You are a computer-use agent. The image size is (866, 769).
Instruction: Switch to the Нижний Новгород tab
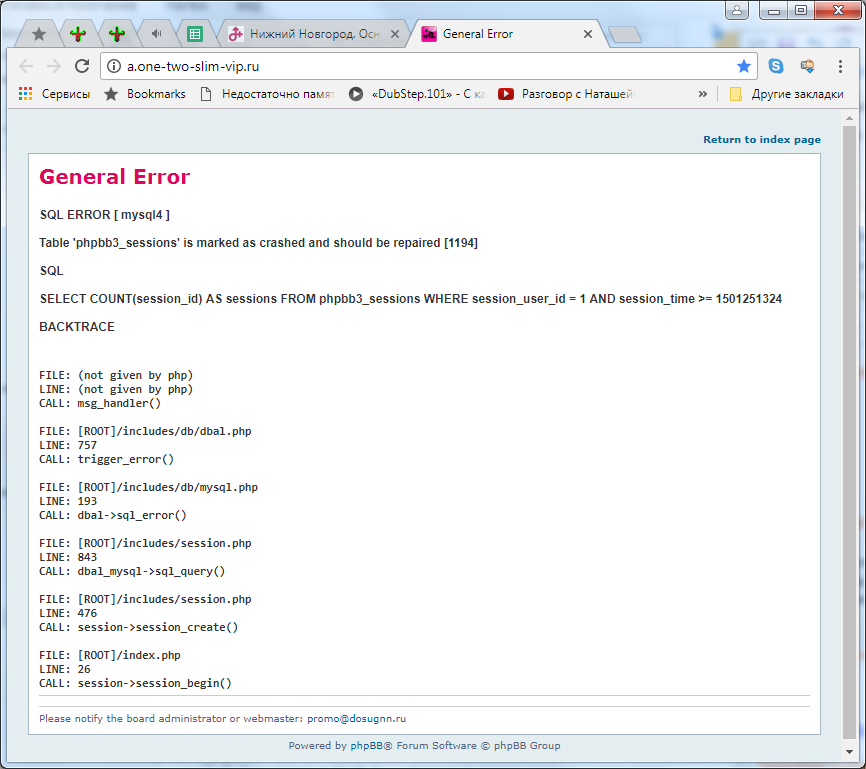pos(310,34)
